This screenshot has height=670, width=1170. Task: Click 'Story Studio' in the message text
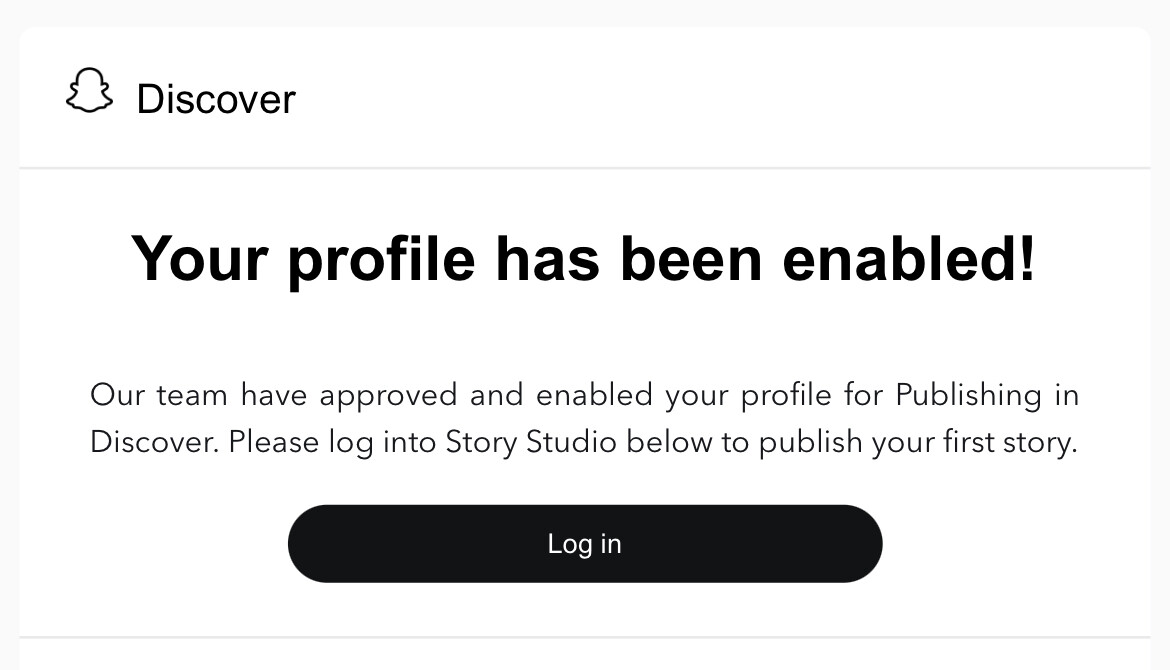coord(531,442)
